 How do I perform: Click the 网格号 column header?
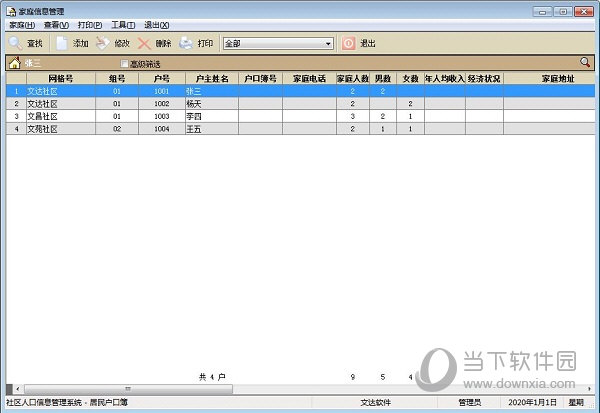coord(60,78)
